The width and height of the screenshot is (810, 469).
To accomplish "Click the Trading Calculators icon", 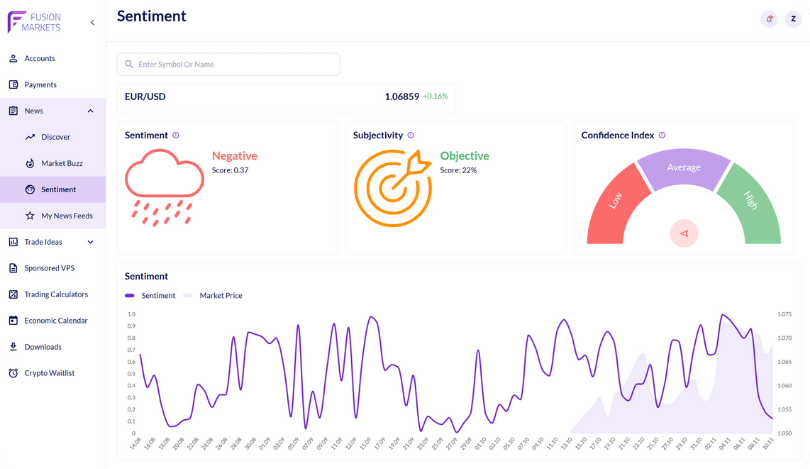I will click(x=13, y=294).
